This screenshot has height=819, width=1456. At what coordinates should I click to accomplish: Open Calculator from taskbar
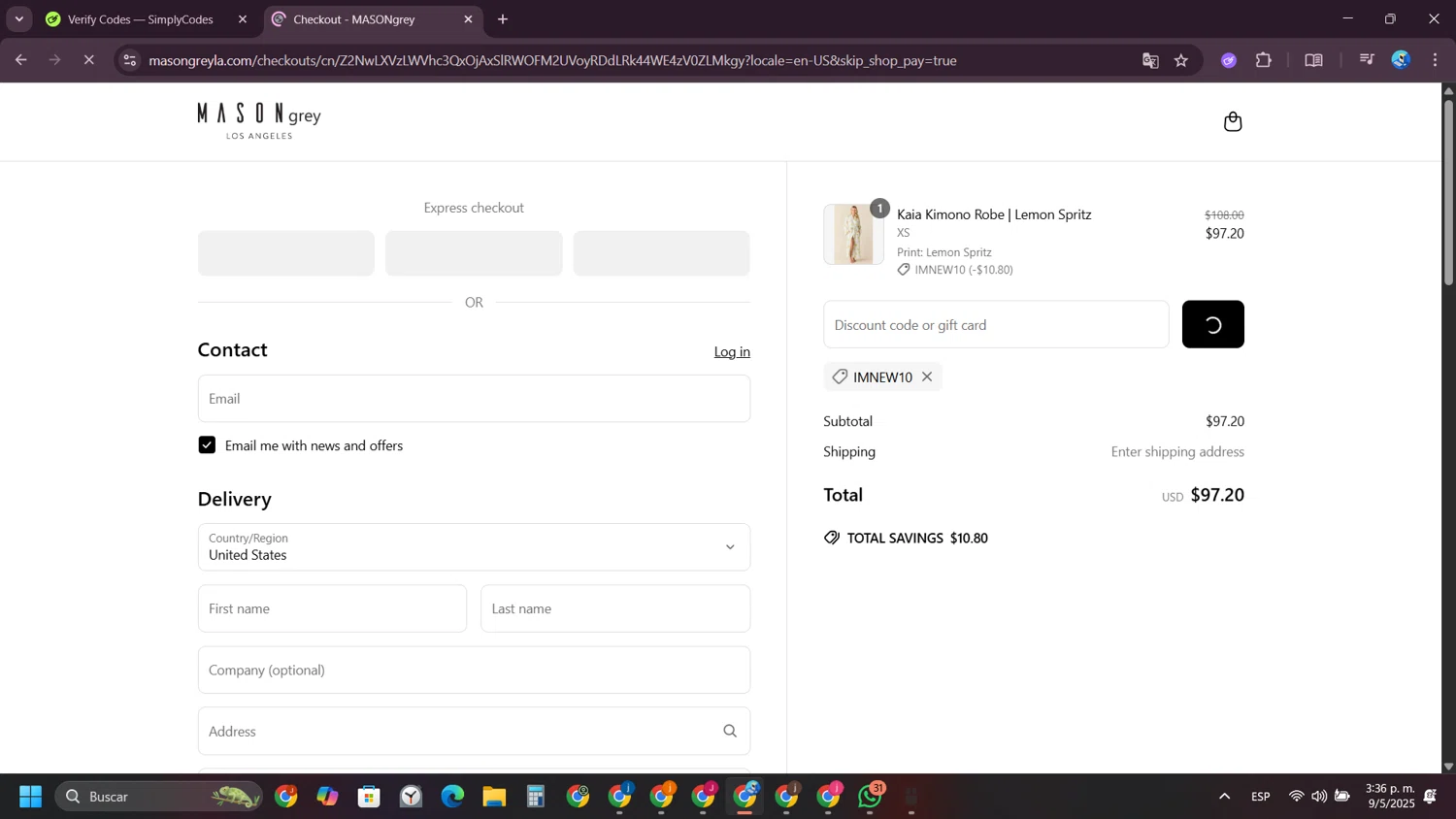click(x=536, y=797)
